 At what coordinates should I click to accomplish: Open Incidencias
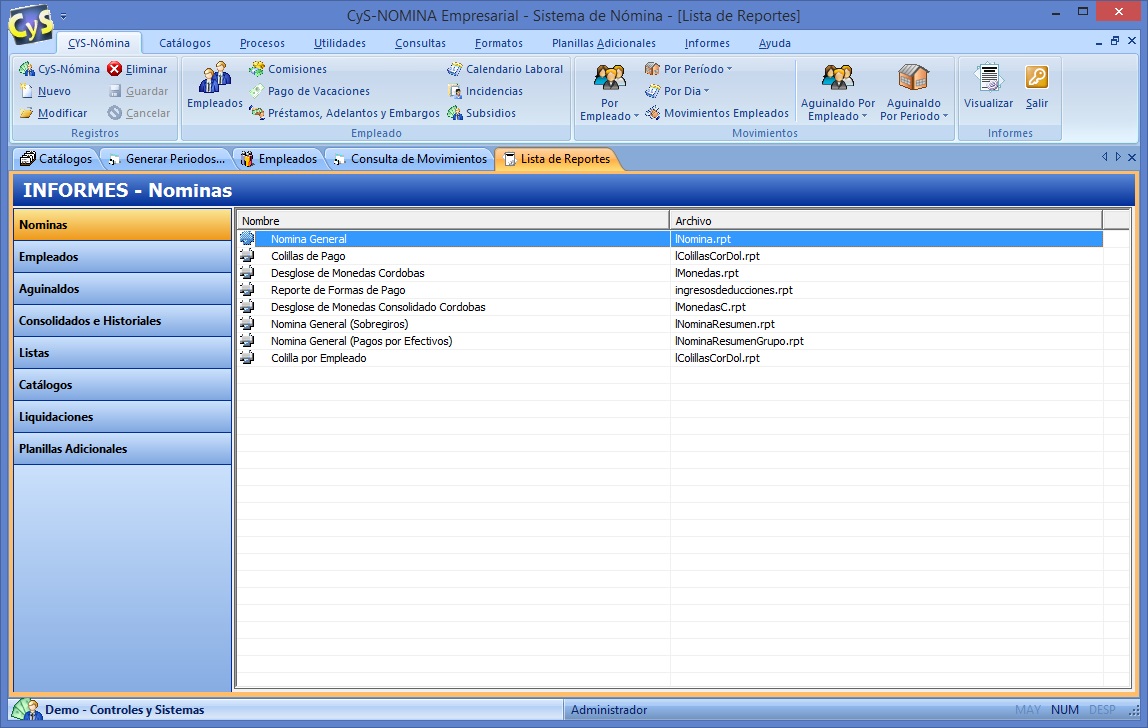(x=485, y=91)
